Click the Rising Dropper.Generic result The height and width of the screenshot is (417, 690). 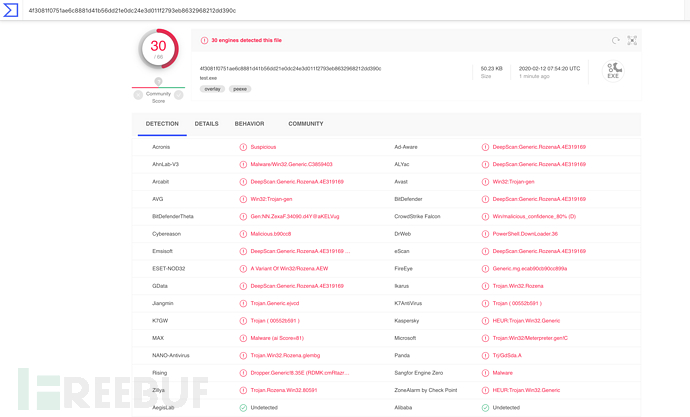click(x=300, y=373)
